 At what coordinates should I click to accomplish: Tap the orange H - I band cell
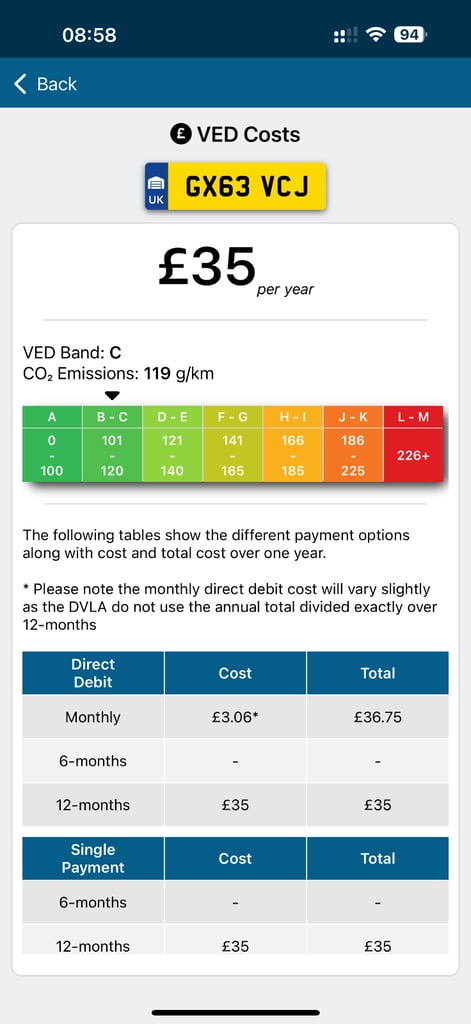click(x=293, y=444)
